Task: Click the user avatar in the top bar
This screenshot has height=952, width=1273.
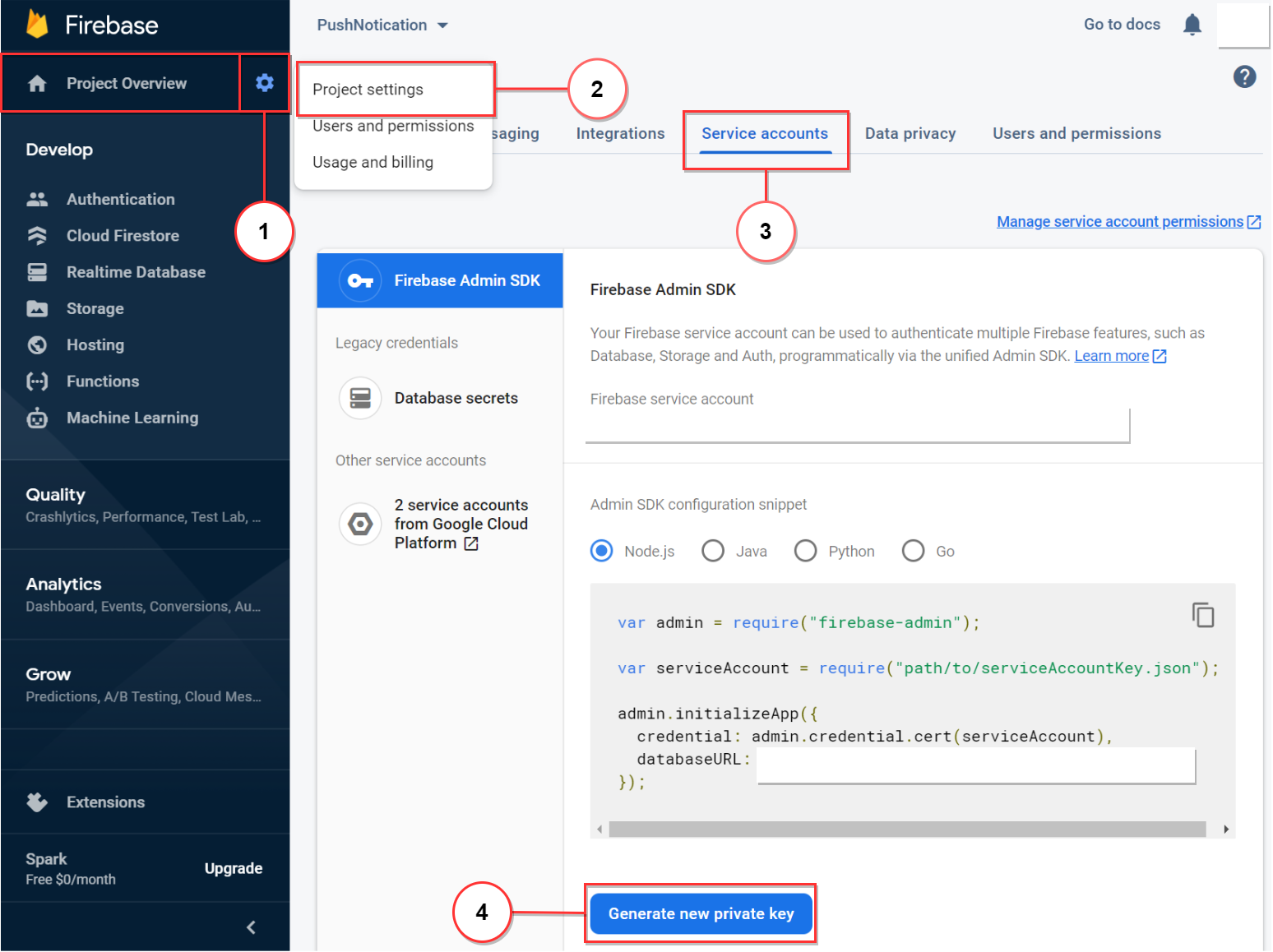Action: click(1243, 25)
